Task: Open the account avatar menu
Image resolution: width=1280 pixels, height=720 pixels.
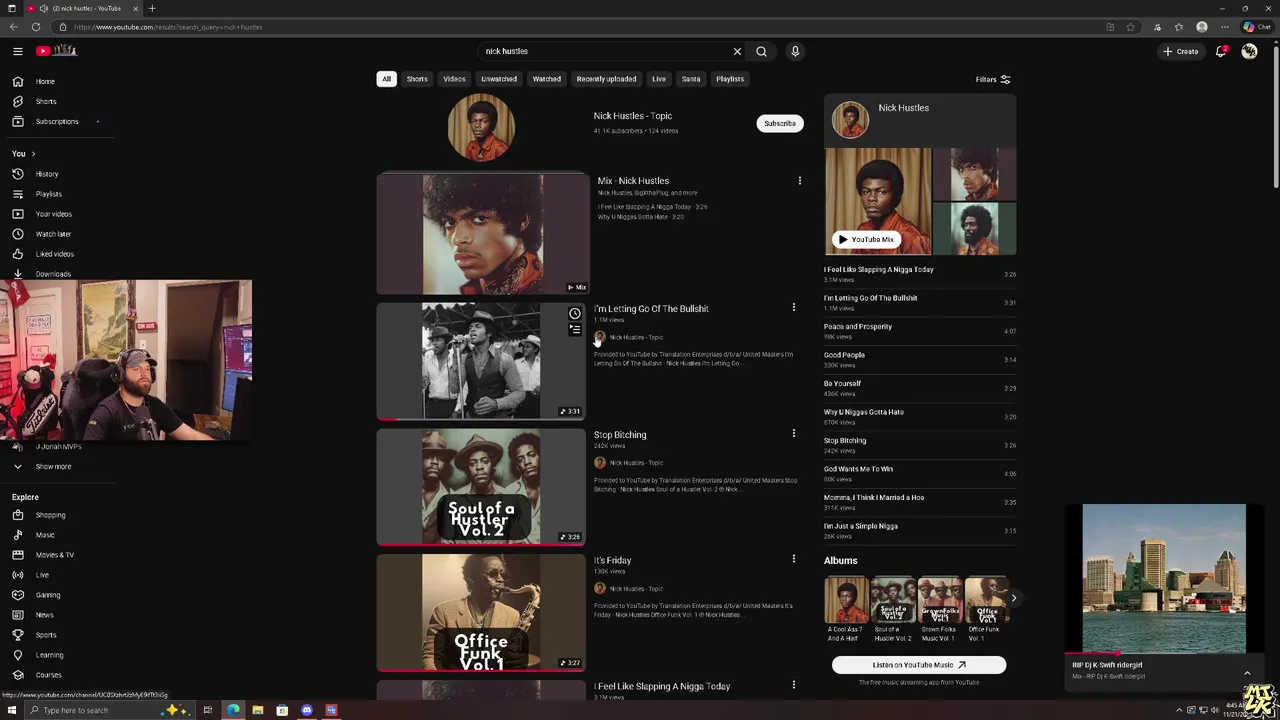Action: (1249, 51)
